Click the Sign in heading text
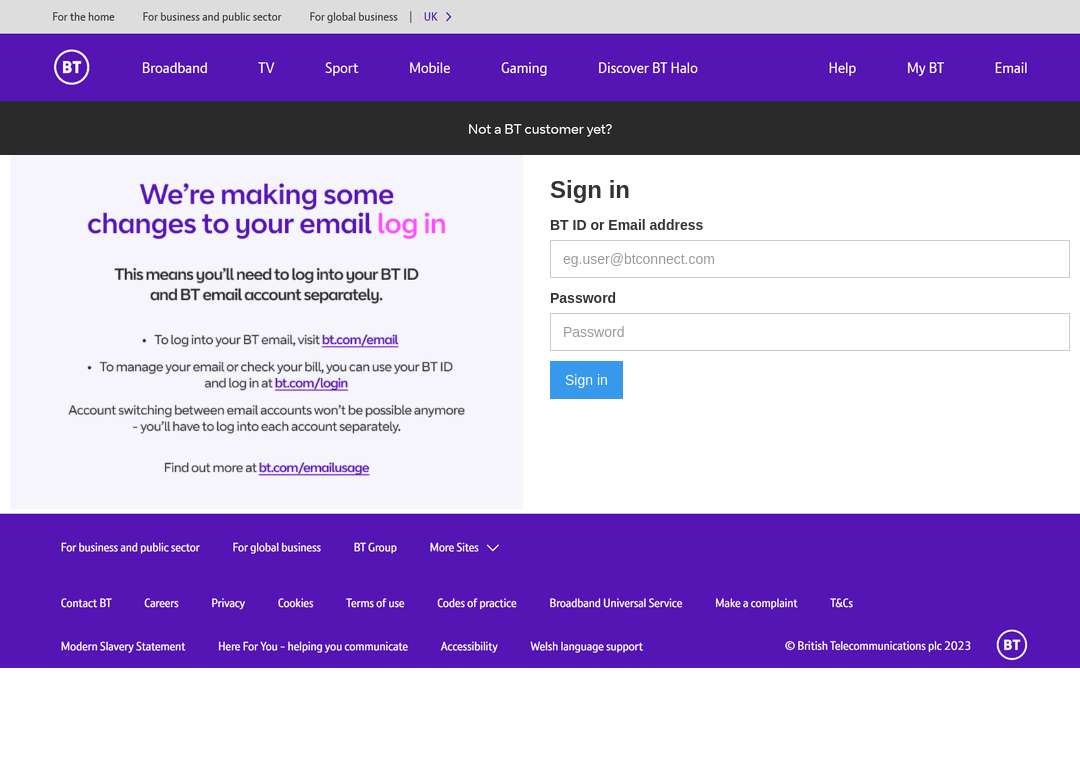 (x=590, y=189)
